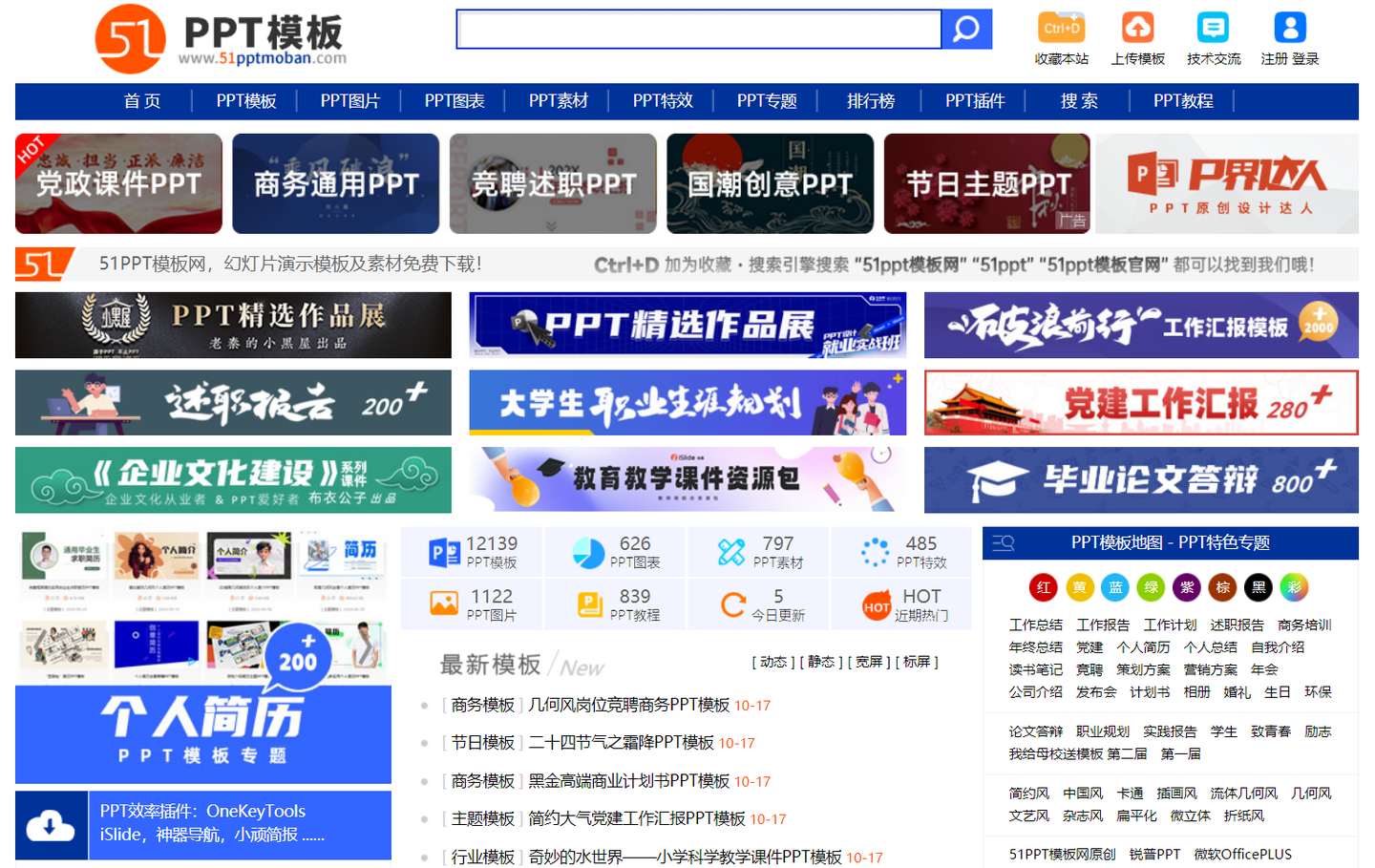
Task: Select the red 红 color swatch
Action: click(x=1043, y=587)
